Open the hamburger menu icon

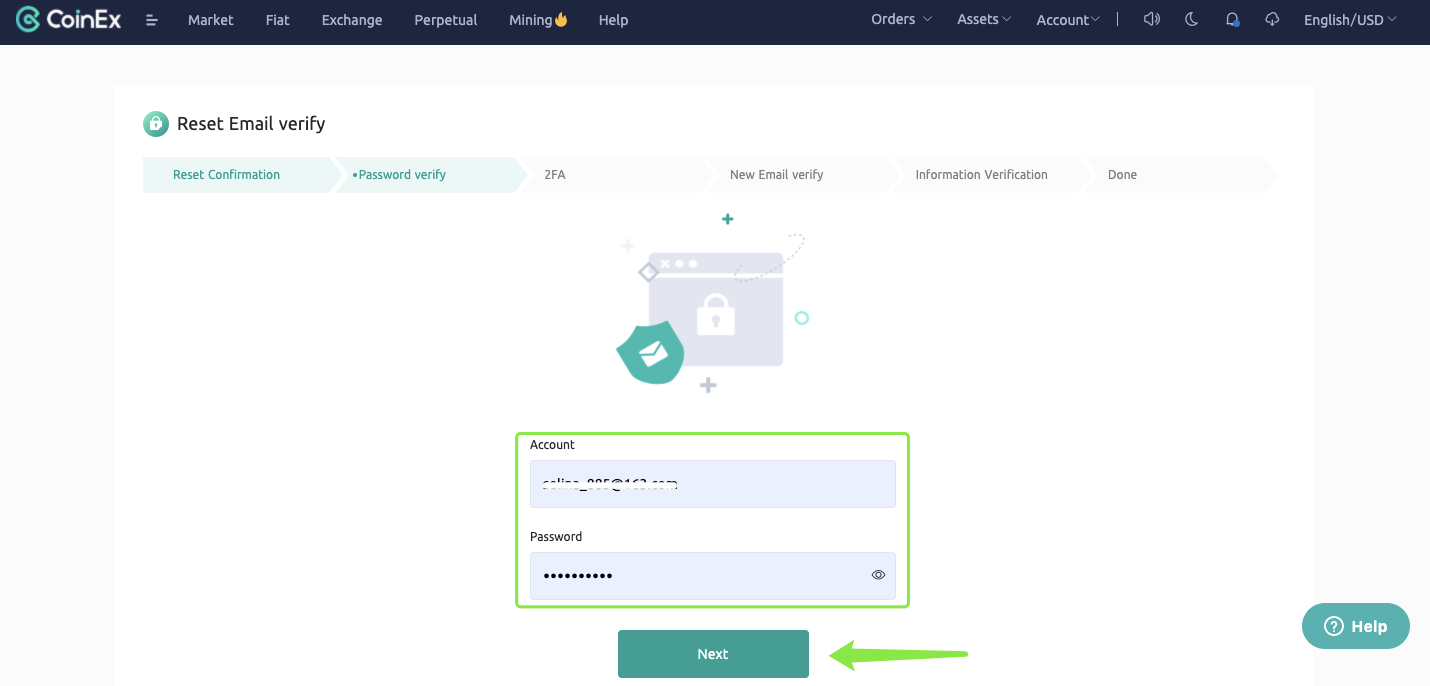[152, 20]
